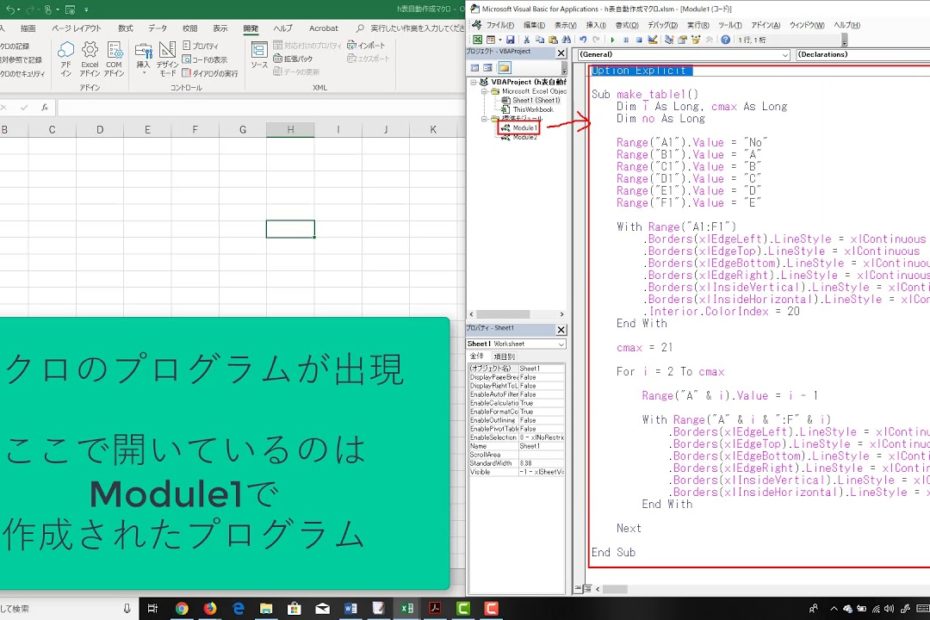930x620 pixels.
Task: Open Excel Add-ins gear icon
Action: pos(90,52)
